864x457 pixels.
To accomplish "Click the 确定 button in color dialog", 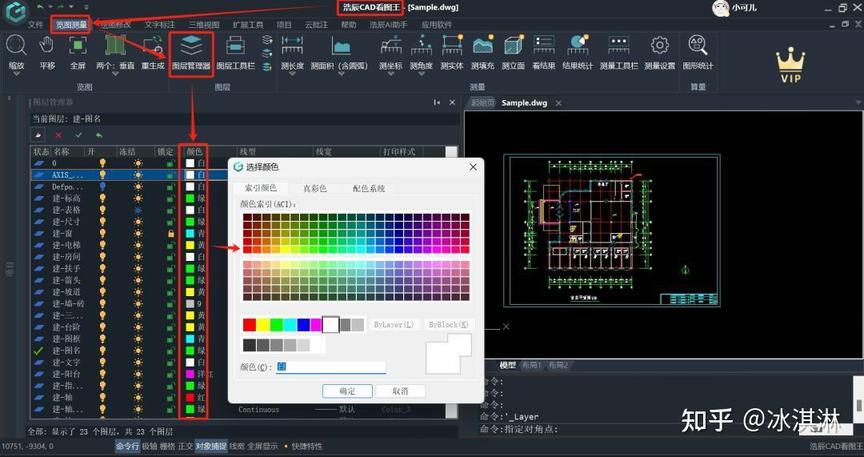I will 347,391.
